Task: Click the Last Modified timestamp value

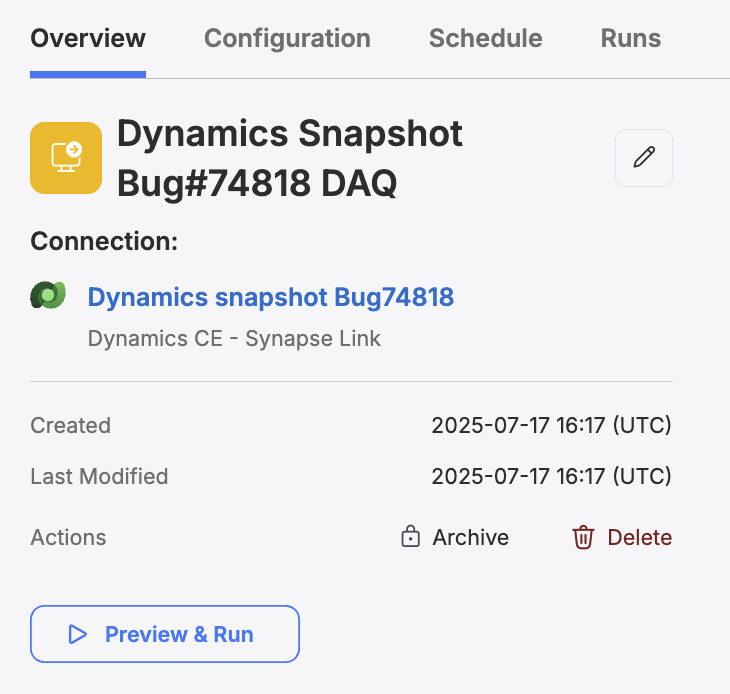Action: tap(552, 476)
